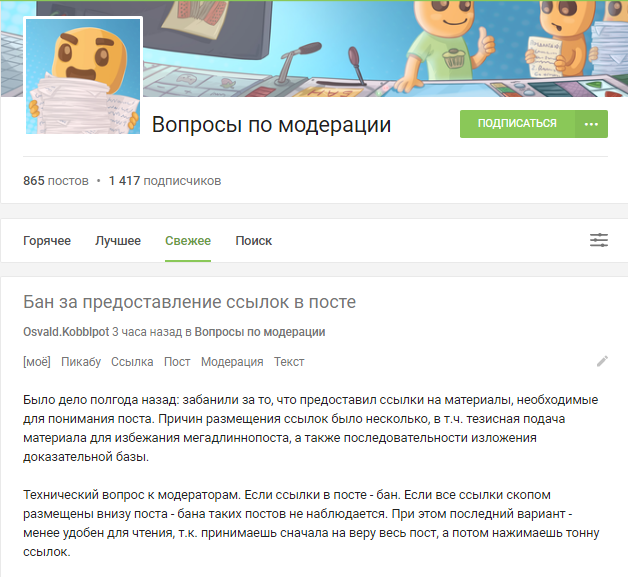Switch to the Горячее tab
The height and width of the screenshot is (577, 628).
click(x=47, y=241)
